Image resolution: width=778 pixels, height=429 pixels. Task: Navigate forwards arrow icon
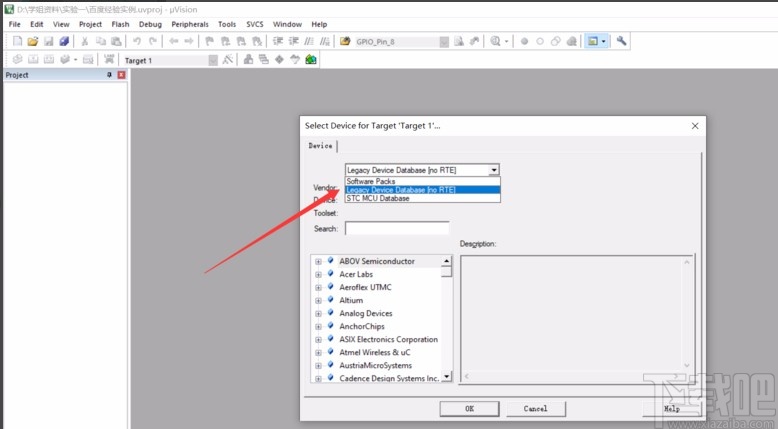point(189,41)
